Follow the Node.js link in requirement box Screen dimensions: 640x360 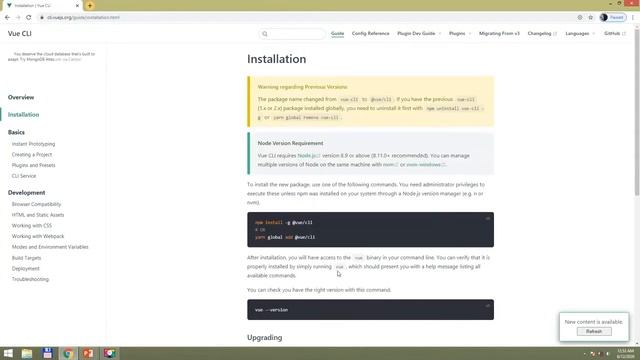[309, 156]
